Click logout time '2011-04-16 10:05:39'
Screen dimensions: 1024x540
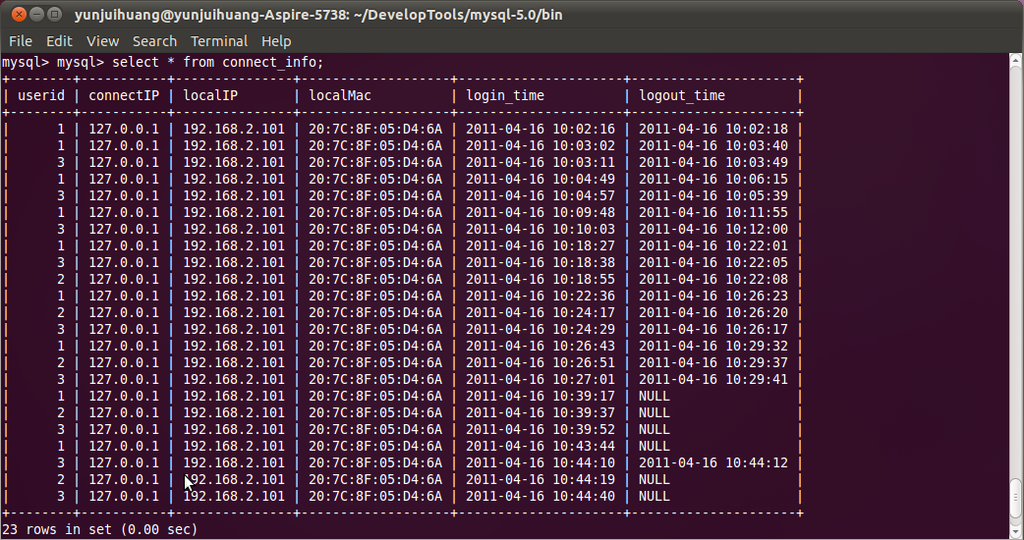[713, 196]
